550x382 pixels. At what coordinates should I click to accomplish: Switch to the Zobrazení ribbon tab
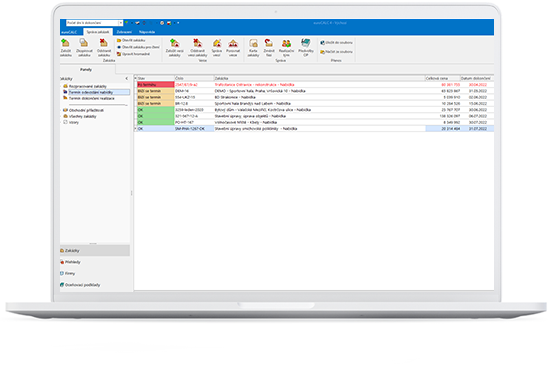pyautogui.click(x=124, y=32)
